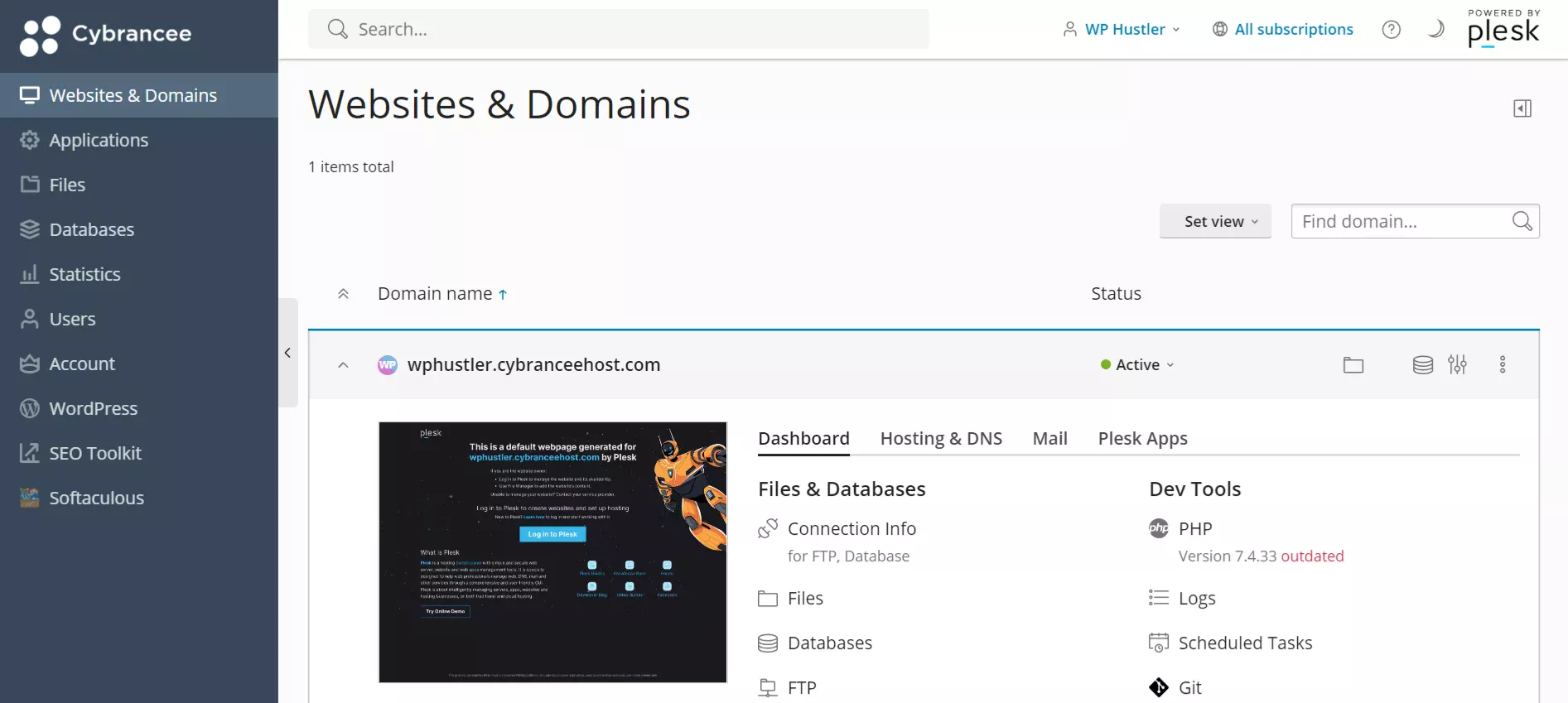
Task: Click the Status column header
Action: pos(1116,294)
